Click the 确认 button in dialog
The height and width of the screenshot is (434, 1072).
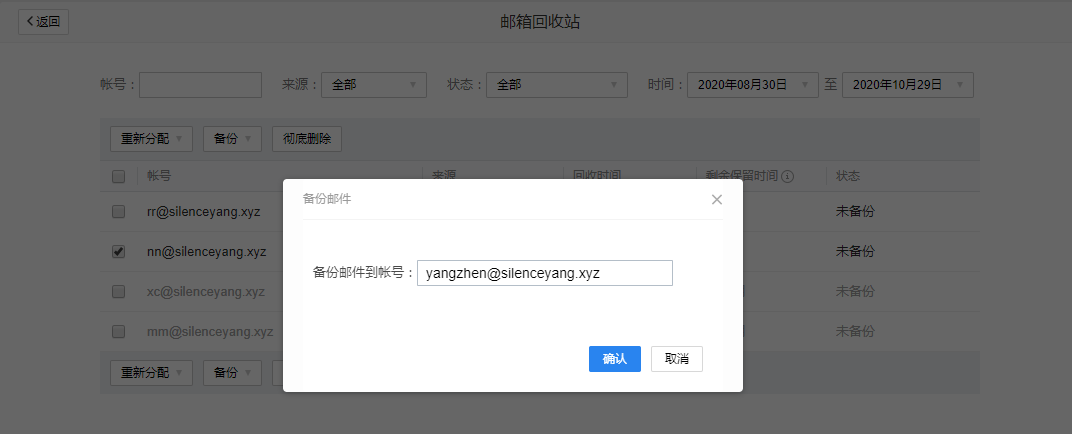[615, 359]
